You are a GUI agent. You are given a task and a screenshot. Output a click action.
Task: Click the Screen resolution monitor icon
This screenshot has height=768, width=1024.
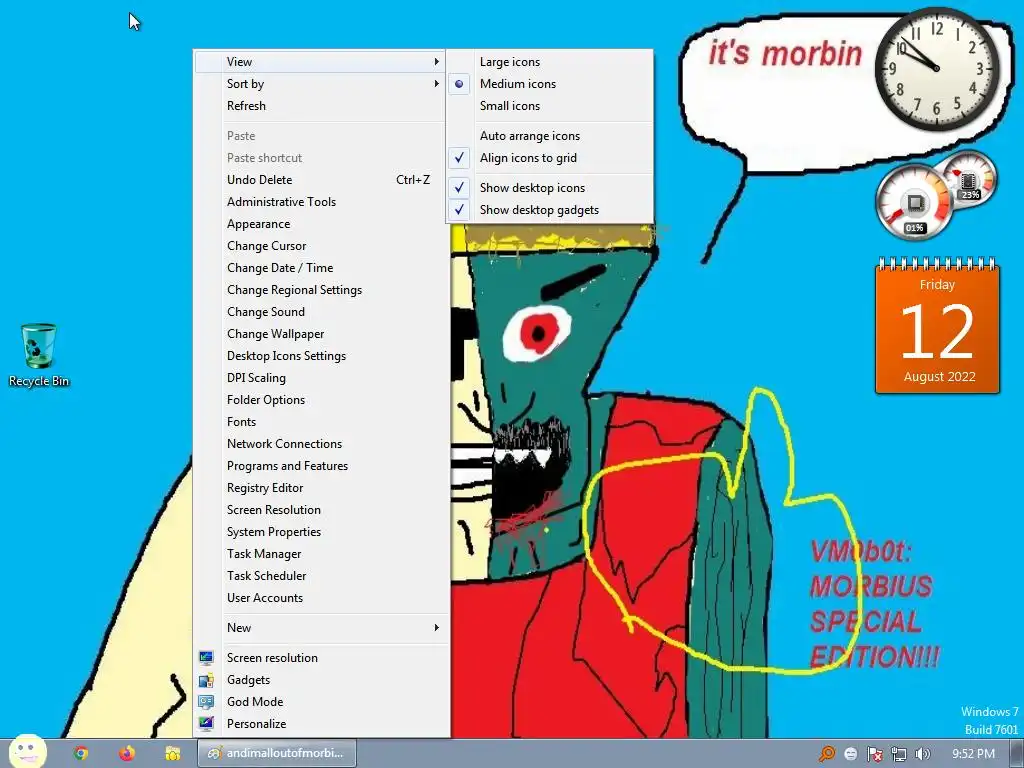pos(206,658)
